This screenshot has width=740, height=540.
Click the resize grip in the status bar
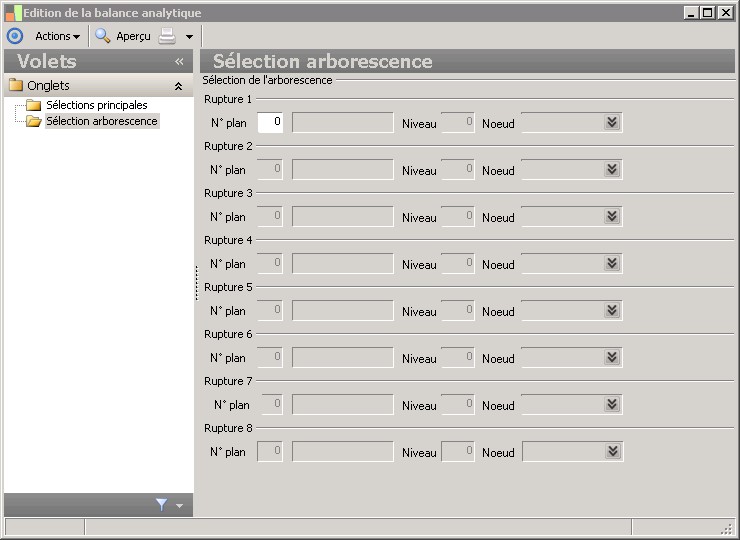click(727, 528)
